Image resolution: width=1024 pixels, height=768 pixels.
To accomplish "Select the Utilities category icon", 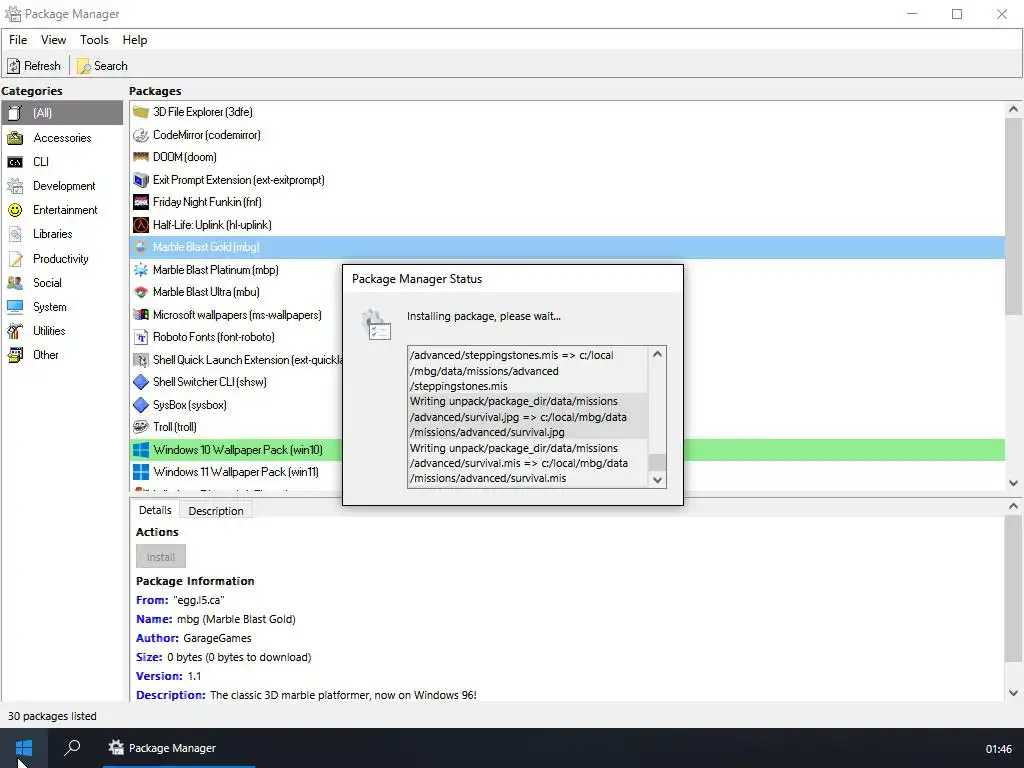I will (x=15, y=331).
